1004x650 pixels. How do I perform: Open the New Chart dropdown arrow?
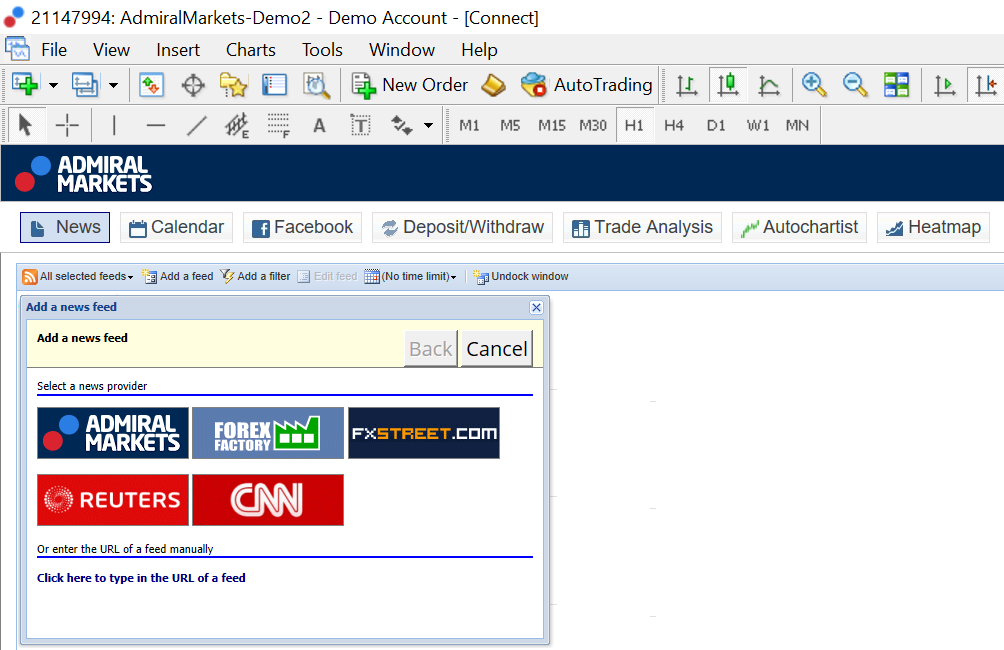pyautogui.click(x=54, y=85)
